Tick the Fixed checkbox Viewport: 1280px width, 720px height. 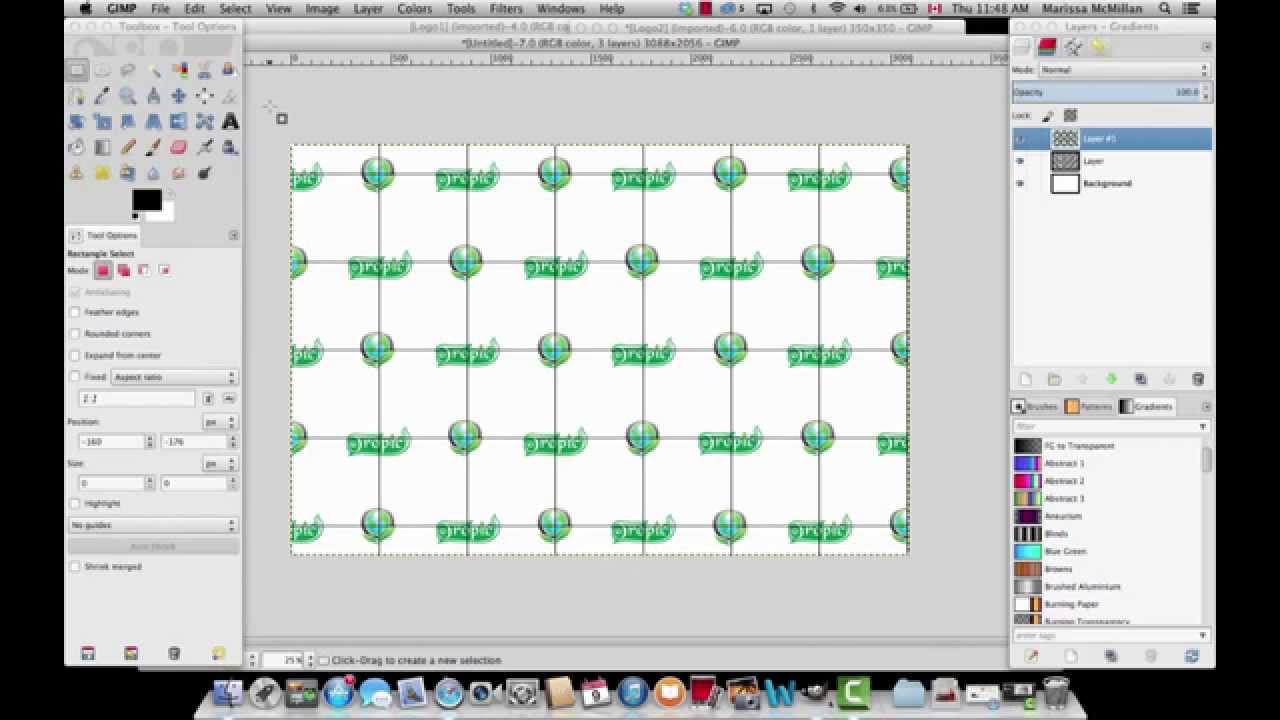(75, 377)
